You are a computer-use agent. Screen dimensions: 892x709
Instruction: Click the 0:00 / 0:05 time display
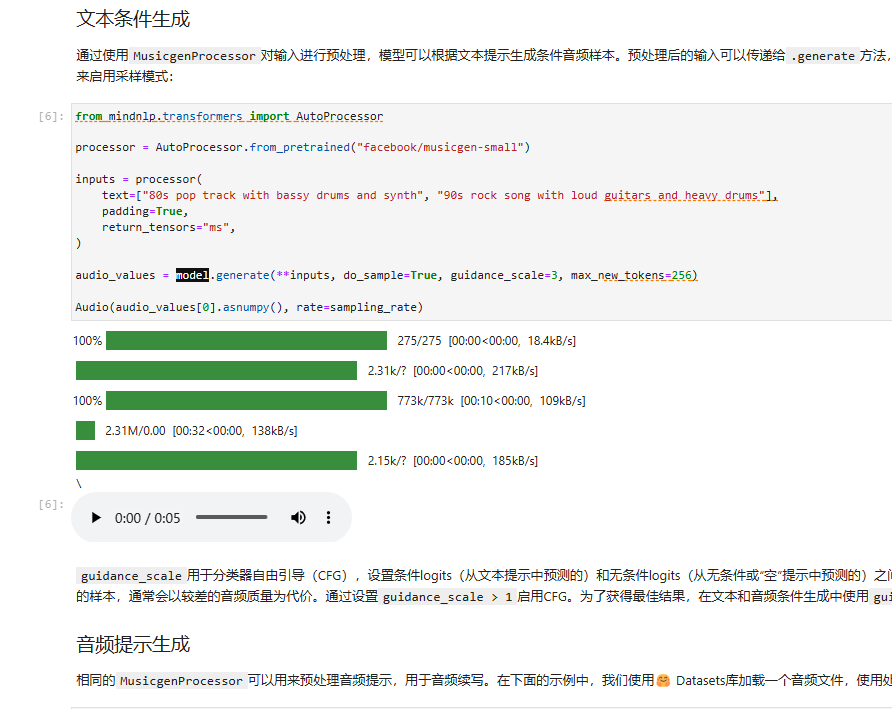(147, 518)
